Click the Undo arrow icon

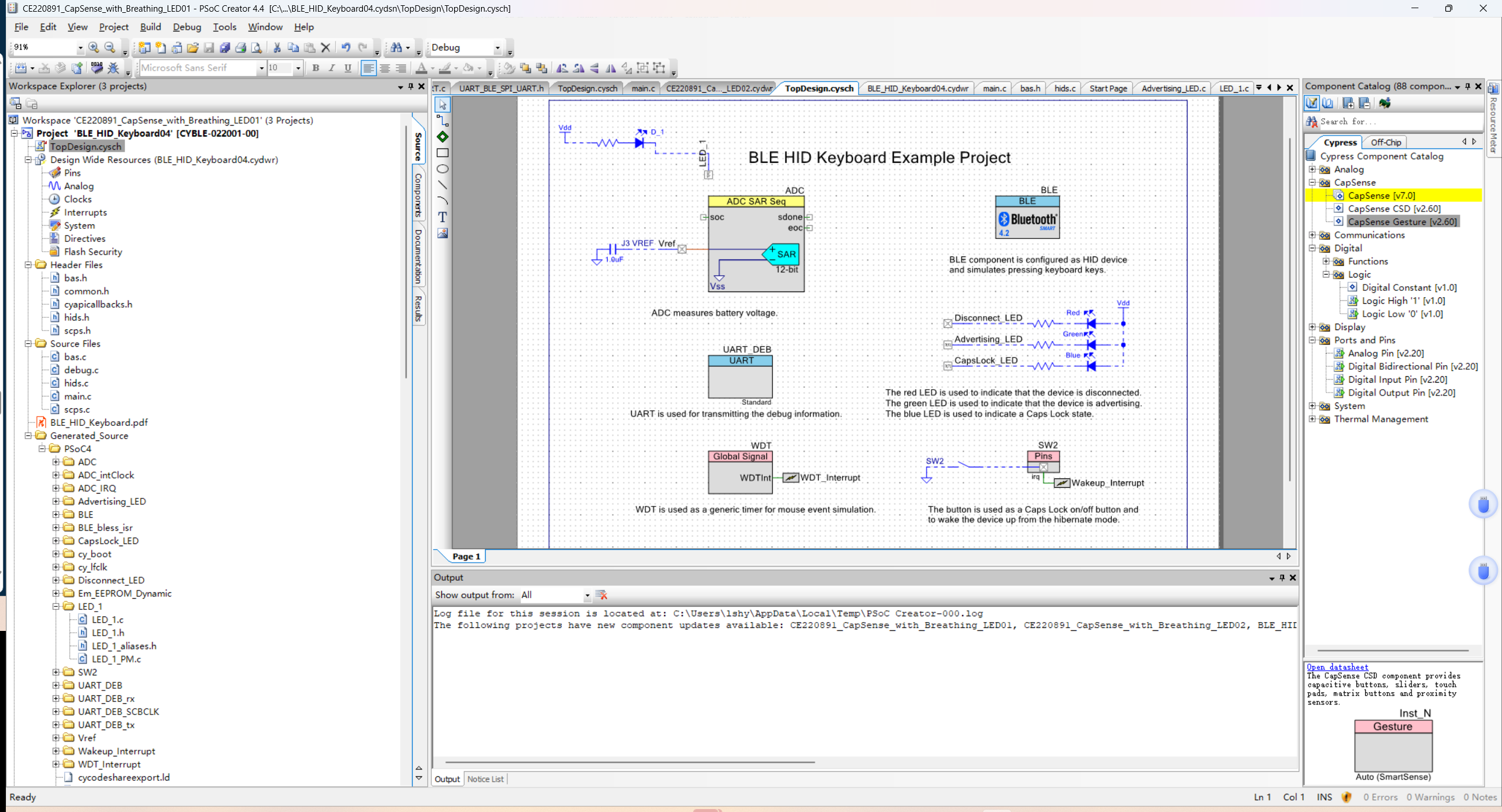[346, 47]
